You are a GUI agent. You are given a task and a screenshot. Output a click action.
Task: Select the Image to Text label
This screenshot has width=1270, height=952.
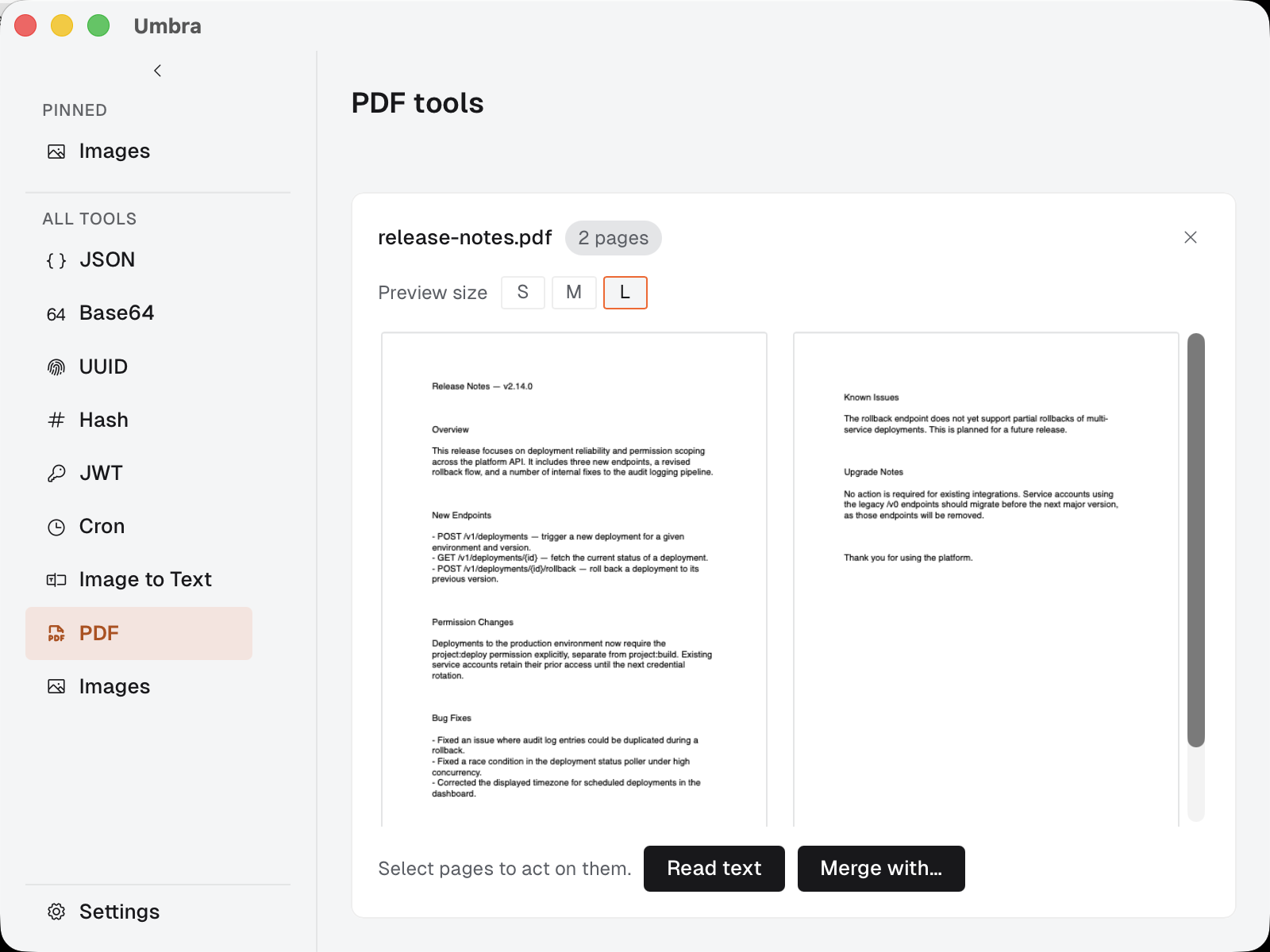(x=145, y=579)
